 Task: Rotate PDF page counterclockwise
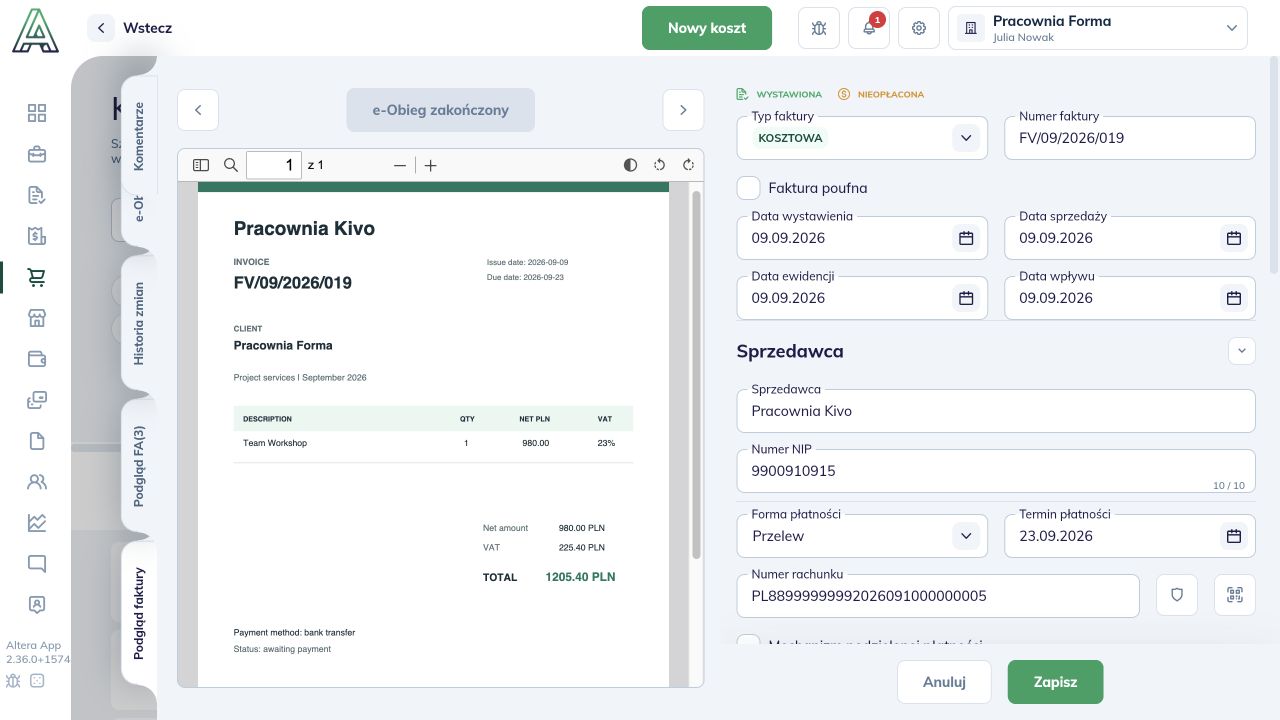coord(659,165)
